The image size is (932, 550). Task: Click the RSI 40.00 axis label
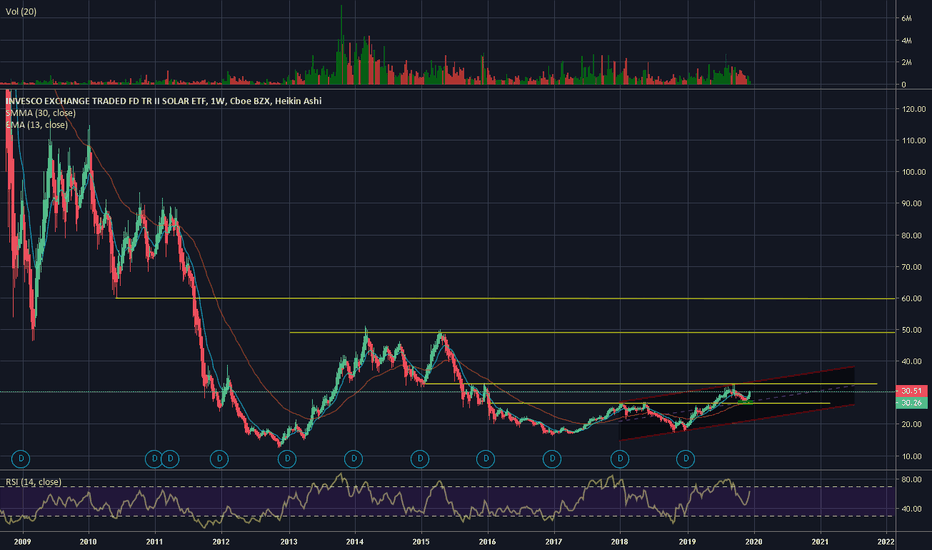click(914, 509)
